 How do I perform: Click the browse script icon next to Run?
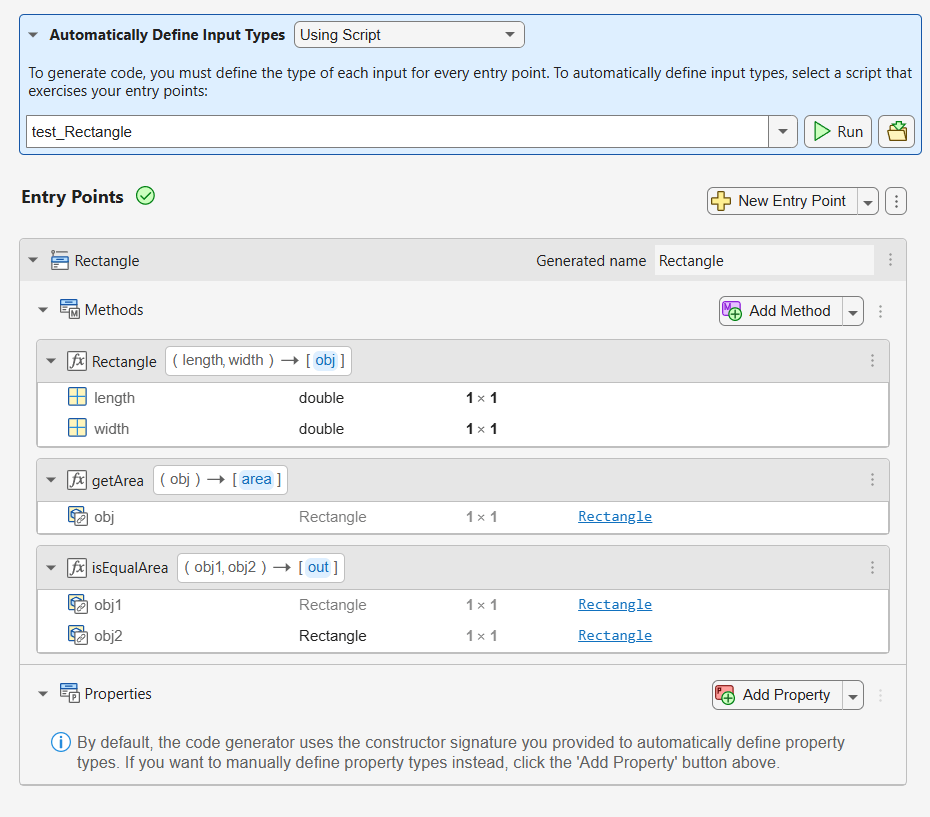point(896,132)
